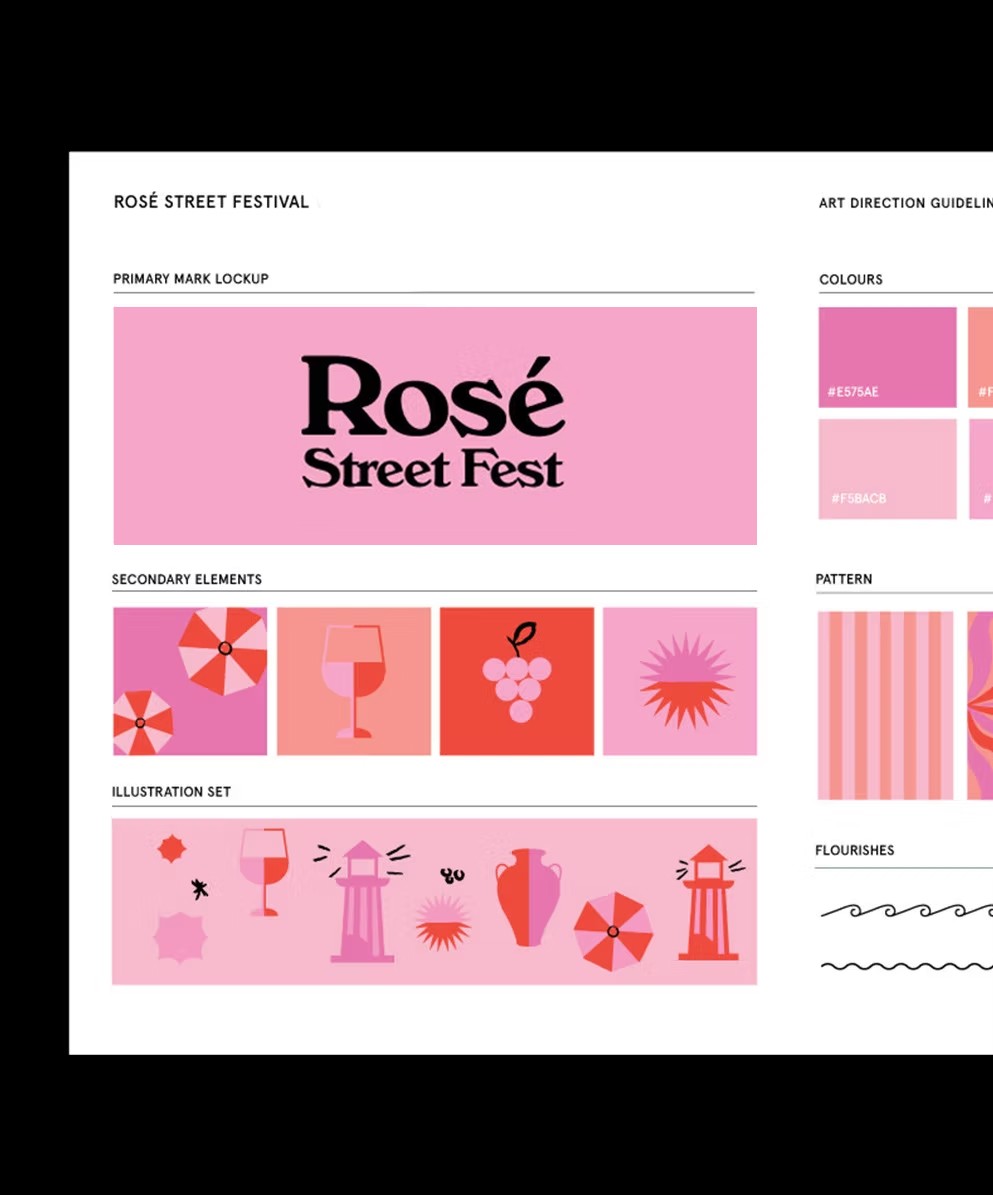The width and height of the screenshot is (993, 1195).
Task: Select the #E575AE colour swatch
Action: (886, 357)
